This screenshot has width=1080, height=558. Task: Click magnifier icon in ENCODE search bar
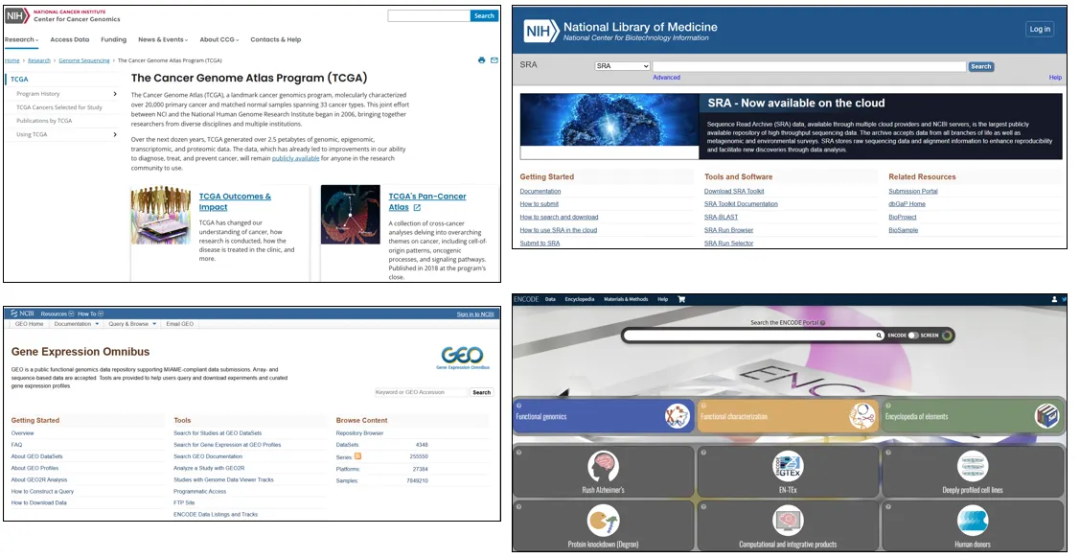coord(879,335)
